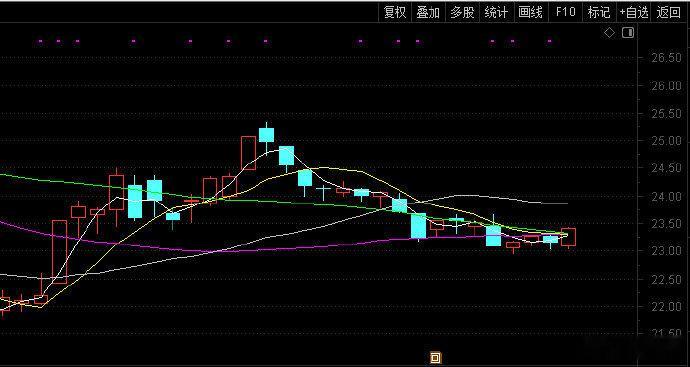690x367 pixels.
Task: Click the highest cyan candlestick near 25.50
Action: [x=266, y=135]
